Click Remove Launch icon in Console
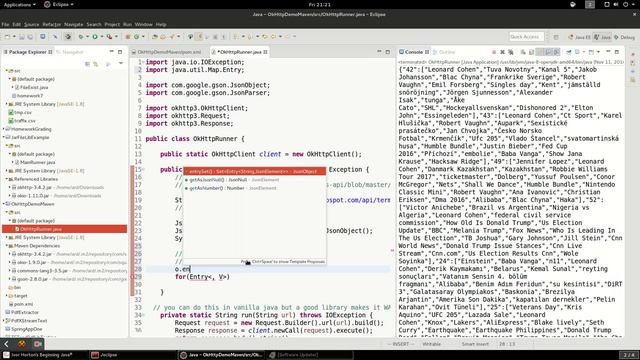 point(502,52)
